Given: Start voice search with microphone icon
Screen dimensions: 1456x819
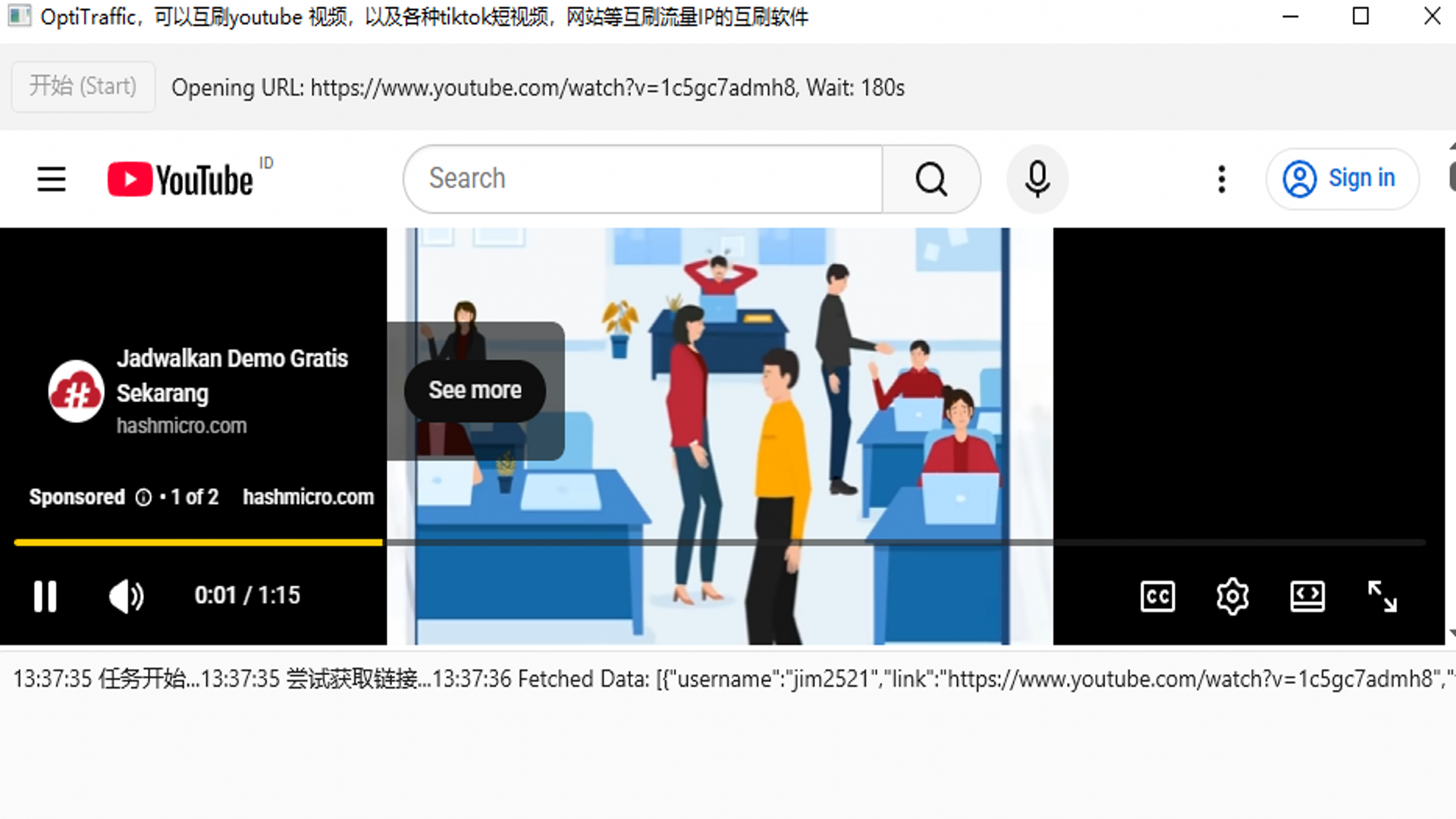Looking at the screenshot, I should click(1037, 180).
